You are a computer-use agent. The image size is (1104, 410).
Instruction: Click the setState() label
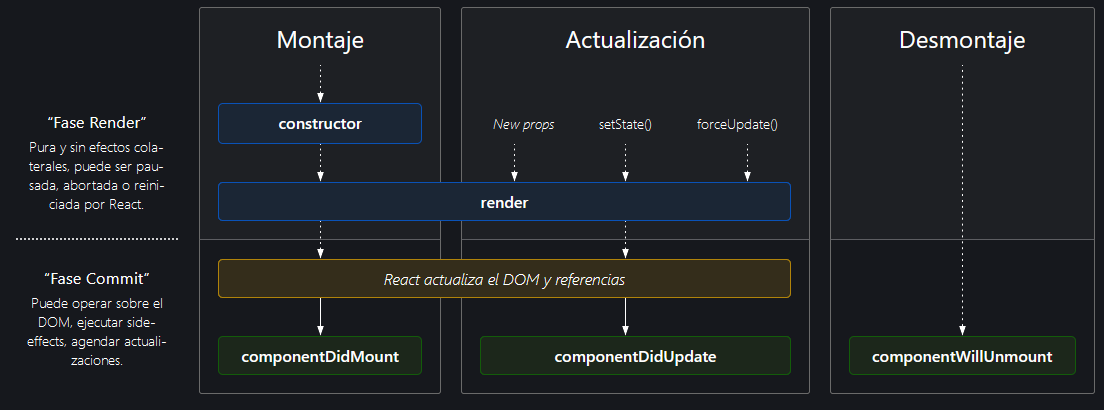click(x=625, y=125)
